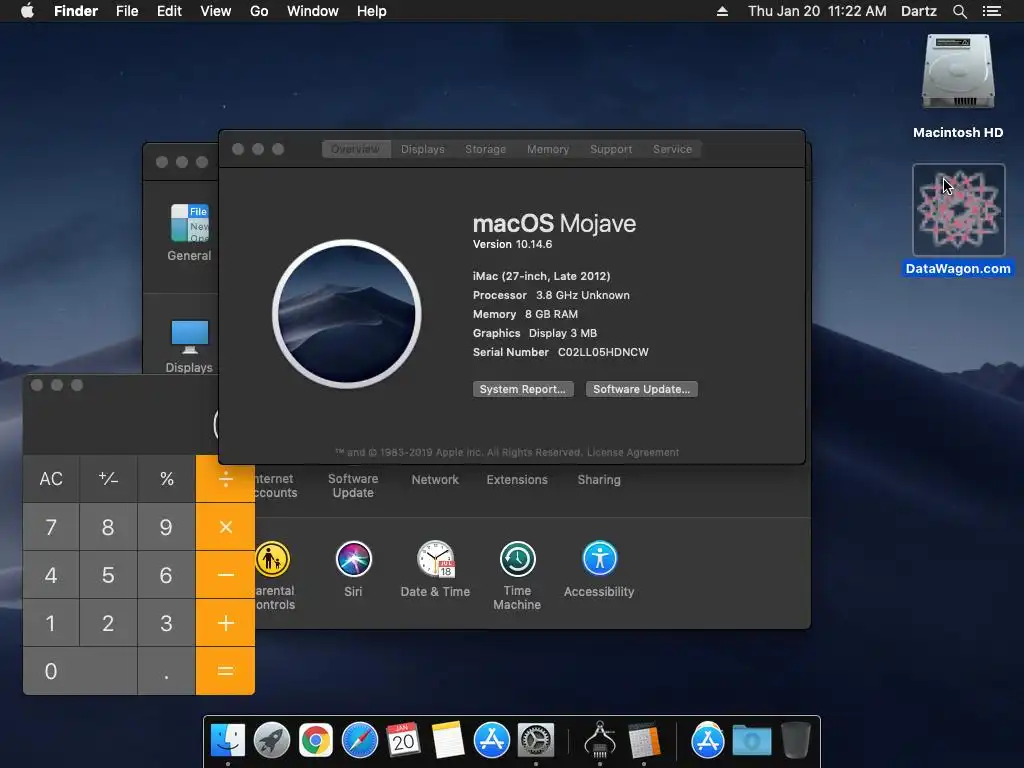Open the Go menu
This screenshot has height=768, width=1024.
259,11
